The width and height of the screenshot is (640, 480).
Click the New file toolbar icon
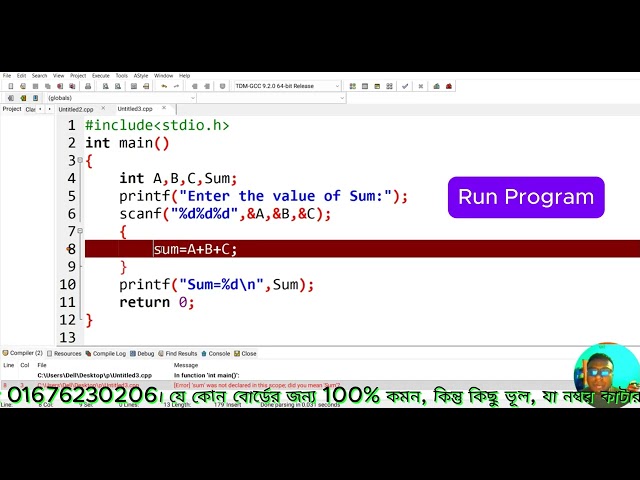(x=11, y=86)
